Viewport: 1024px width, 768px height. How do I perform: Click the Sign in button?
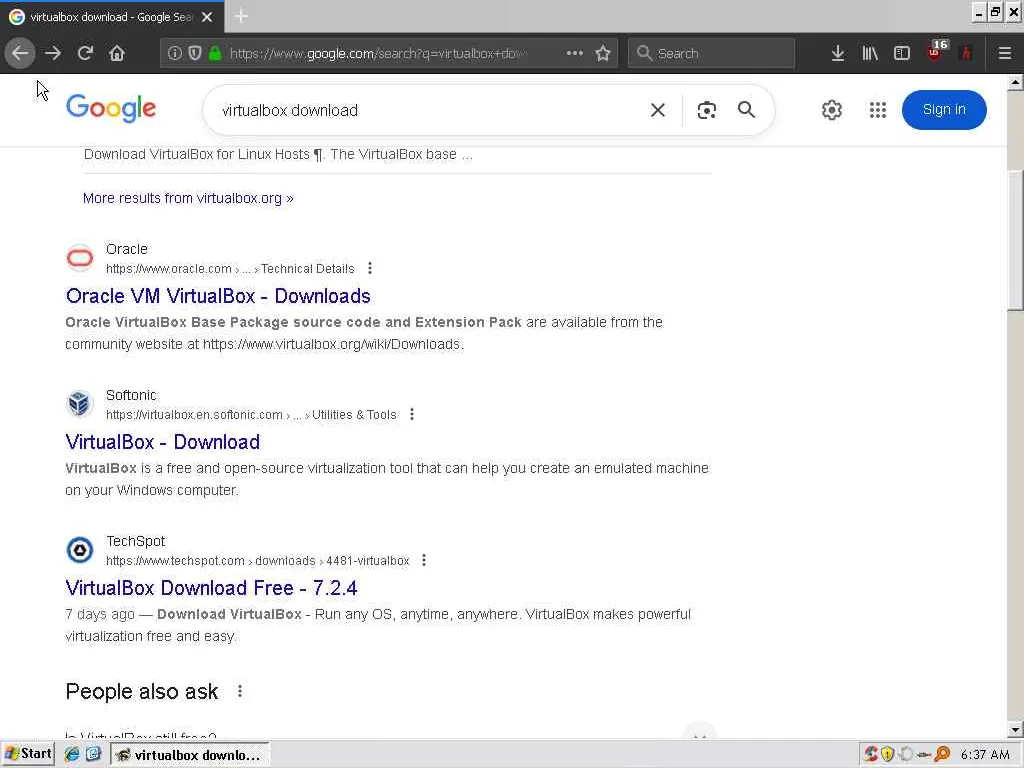[x=944, y=110]
